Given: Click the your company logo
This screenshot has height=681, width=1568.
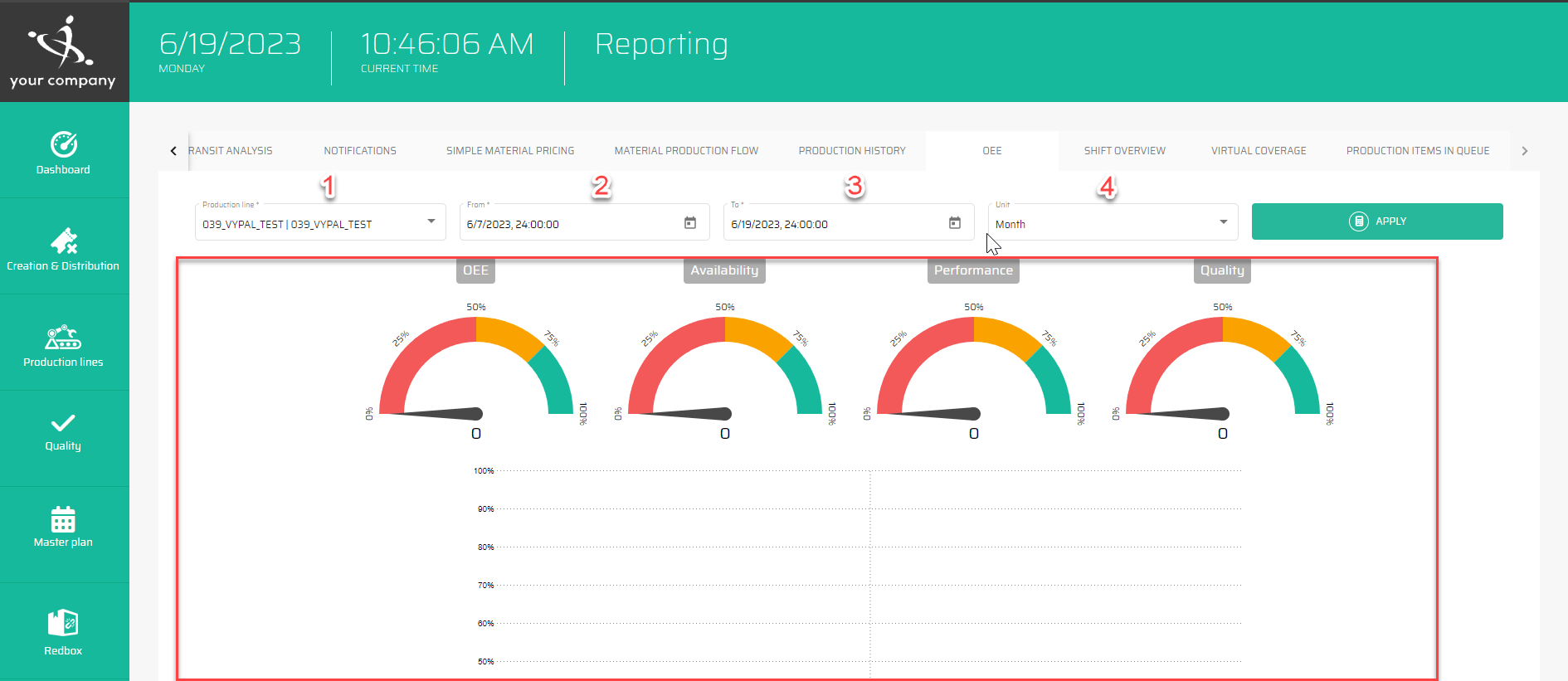Looking at the screenshot, I should click(63, 51).
